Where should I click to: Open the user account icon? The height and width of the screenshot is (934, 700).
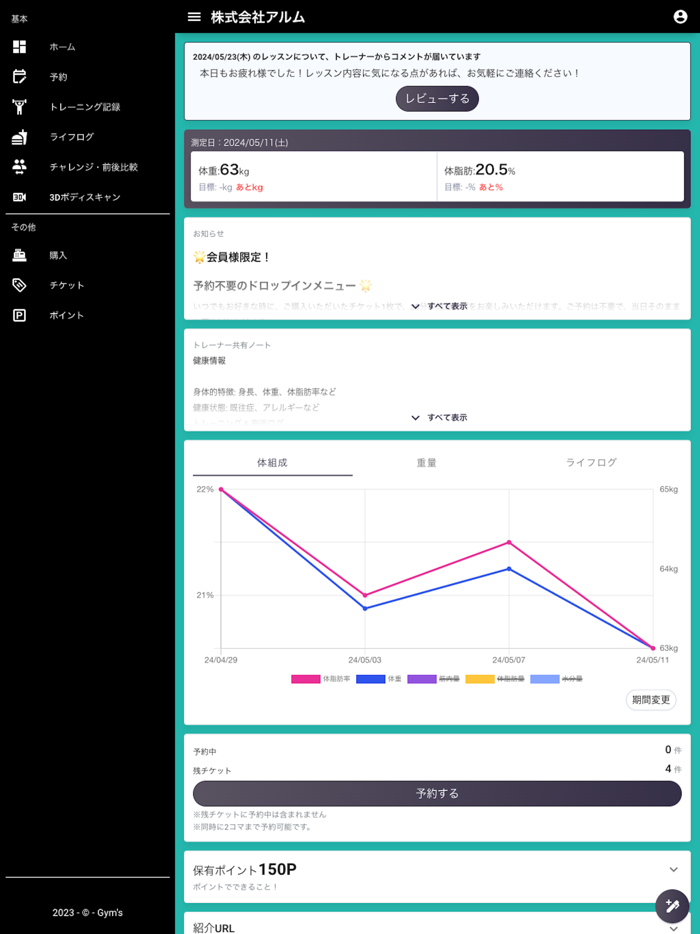pyautogui.click(x=680, y=17)
